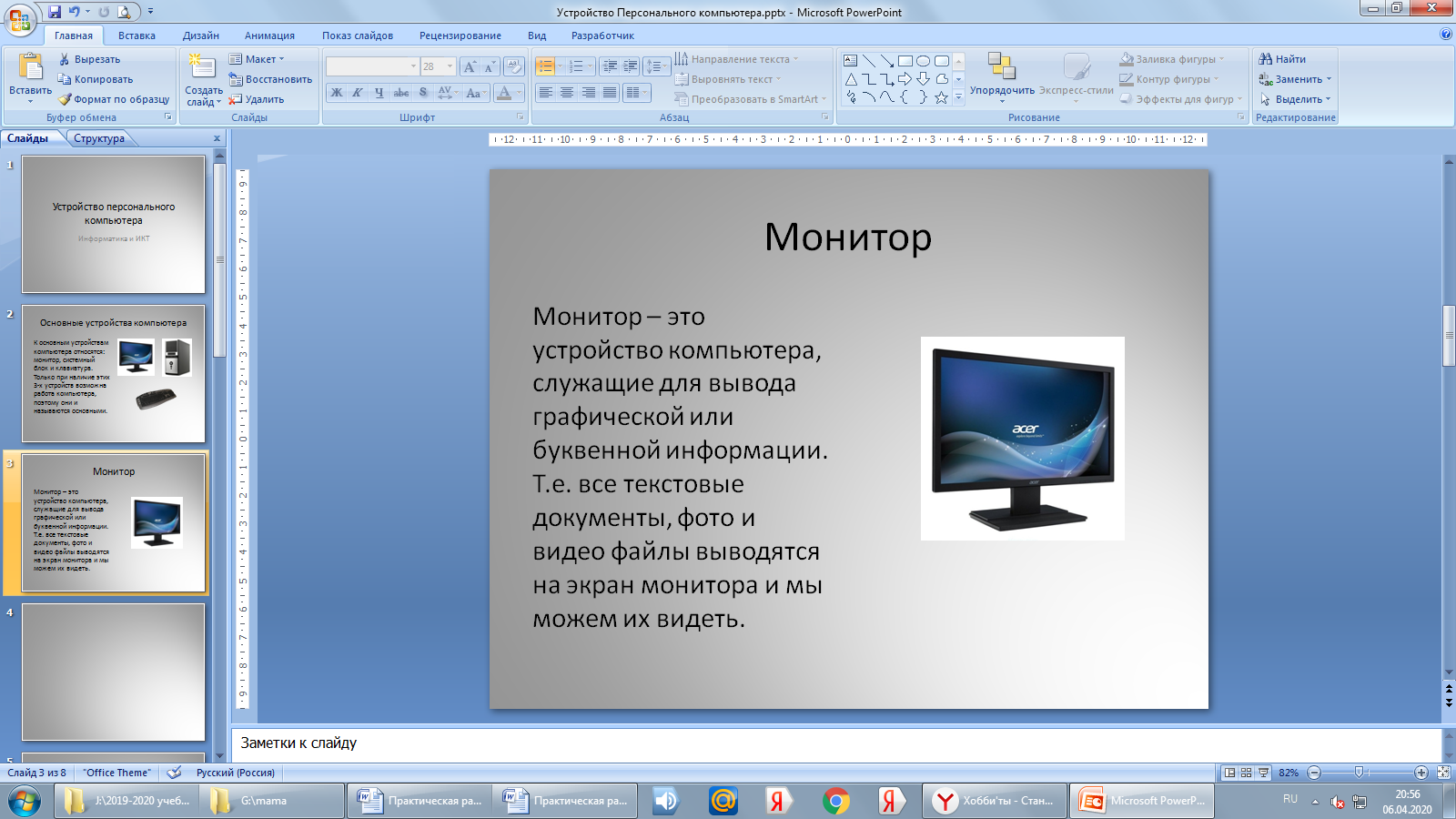Toggle Bold (Ж) formatting
1456x819 pixels.
click(337, 93)
